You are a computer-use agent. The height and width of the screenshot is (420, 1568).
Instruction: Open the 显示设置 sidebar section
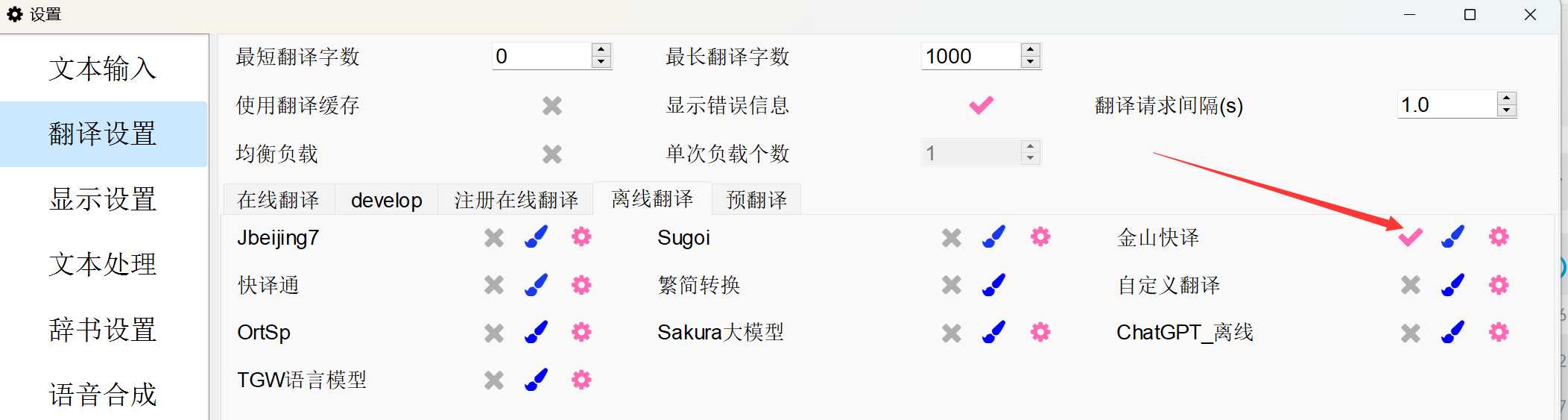[104, 199]
